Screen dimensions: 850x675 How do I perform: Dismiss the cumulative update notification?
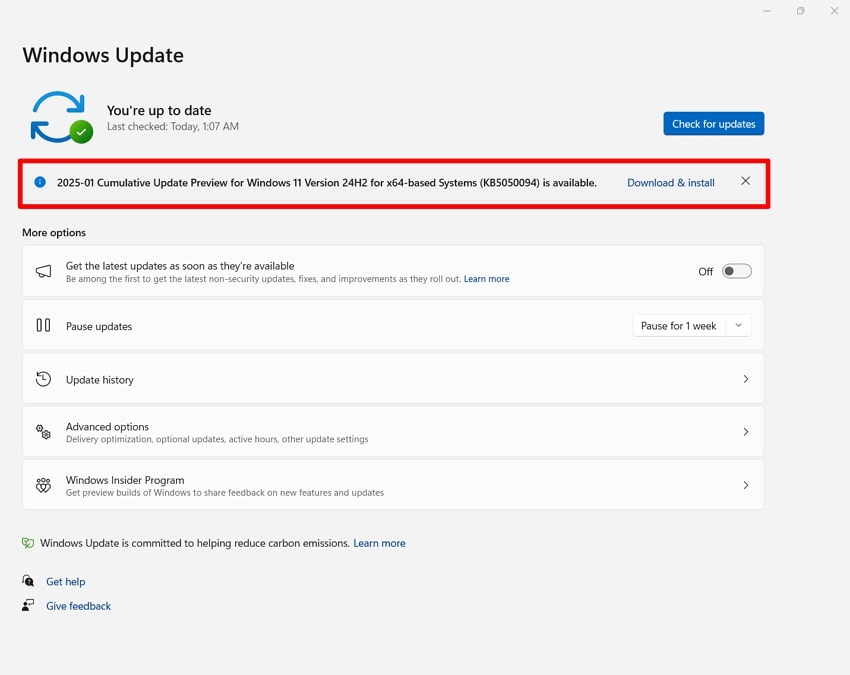(x=745, y=181)
